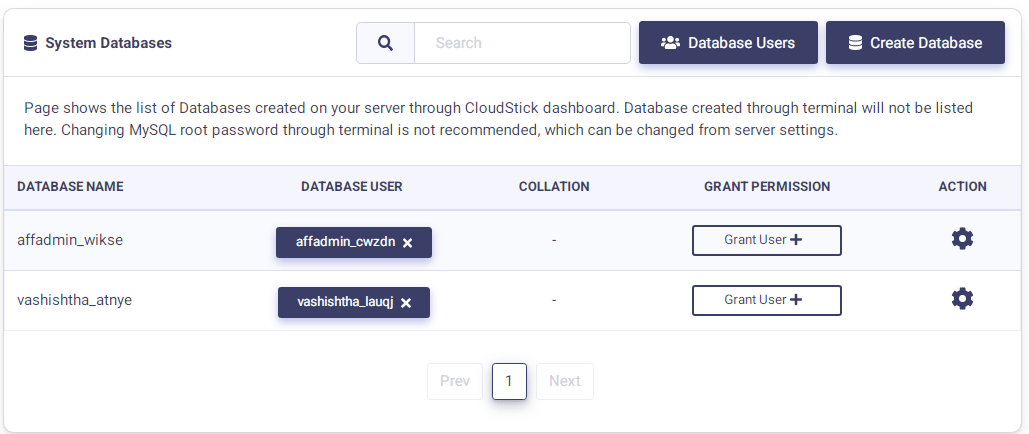1029x434 pixels.
Task: Focus the Search input field
Action: (521, 43)
